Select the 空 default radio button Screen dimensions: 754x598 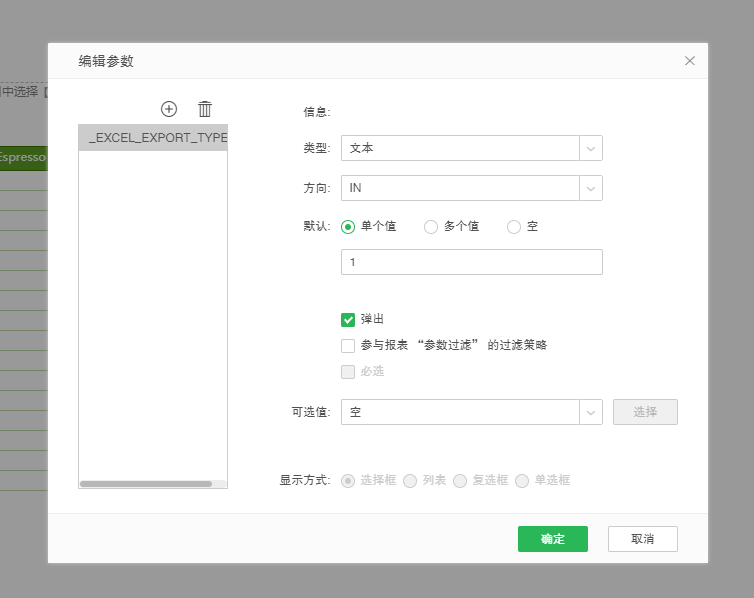click(514, 227)
